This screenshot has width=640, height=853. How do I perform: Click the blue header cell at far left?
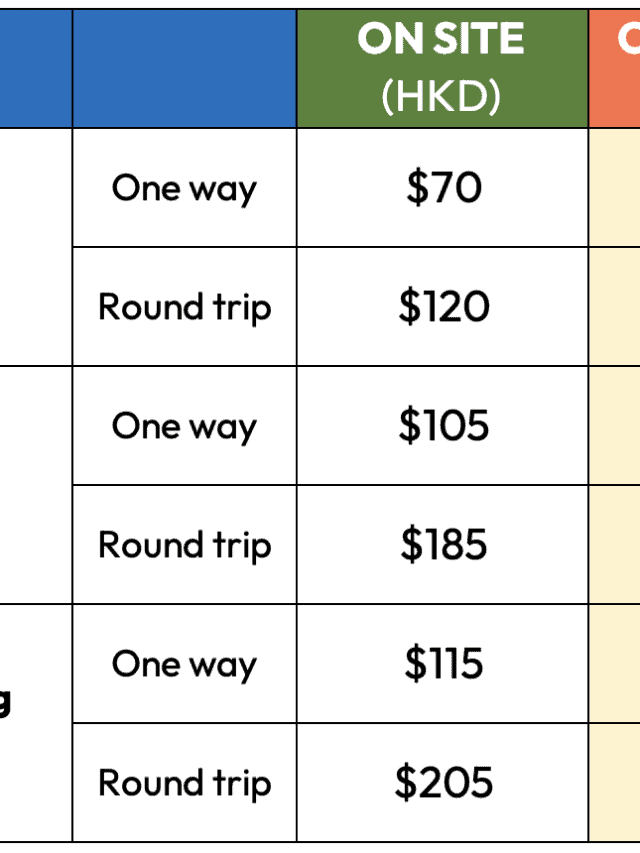35,68
